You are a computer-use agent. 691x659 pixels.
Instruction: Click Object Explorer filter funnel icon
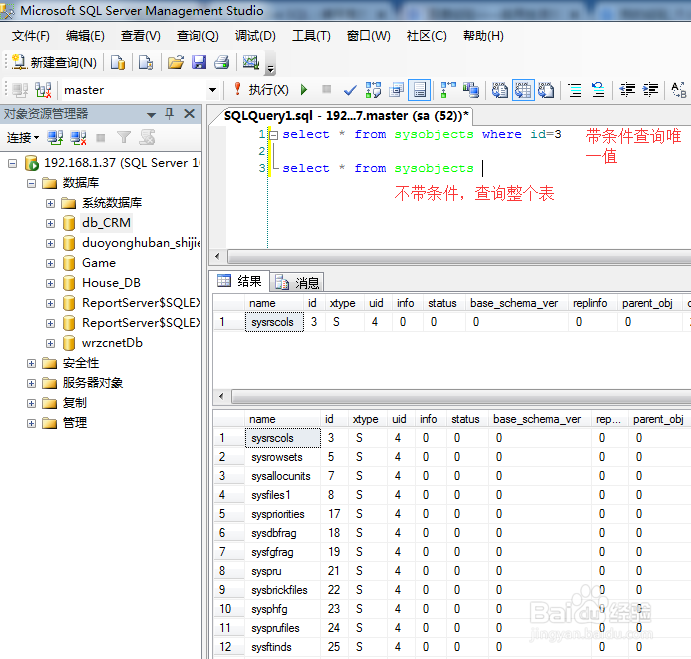tap(124, 138)
